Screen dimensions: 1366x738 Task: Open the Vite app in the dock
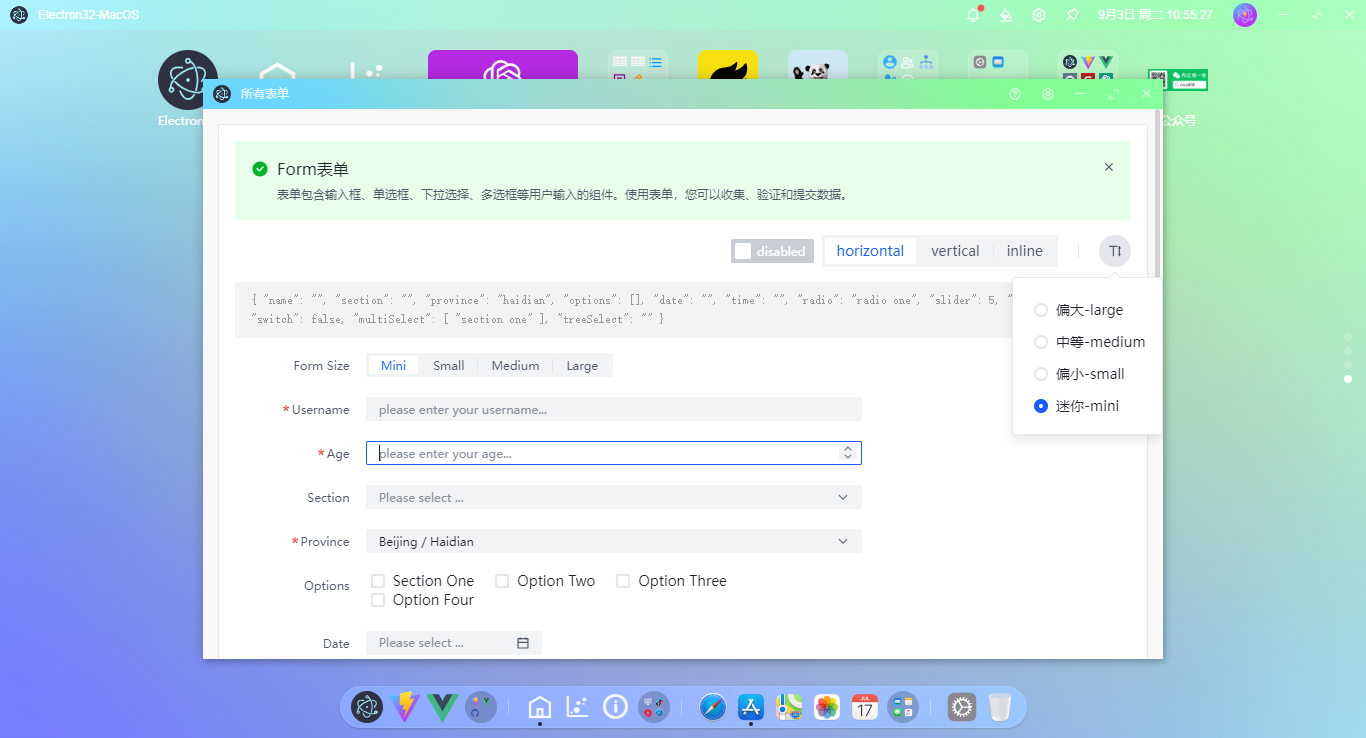click(405, 707)
